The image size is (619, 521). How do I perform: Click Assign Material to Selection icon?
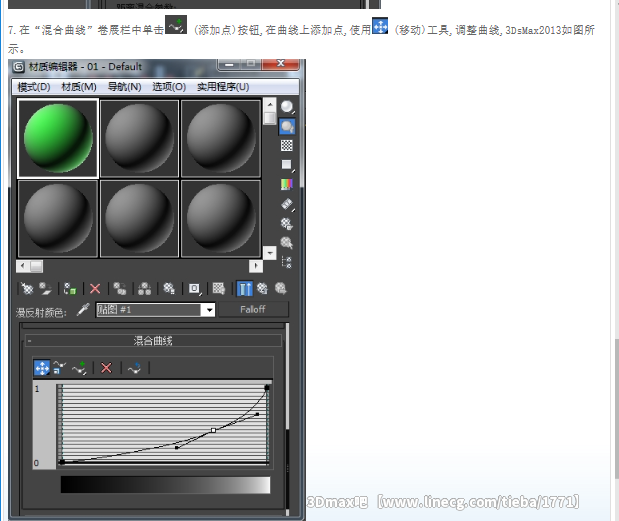[x=70, y=289]
